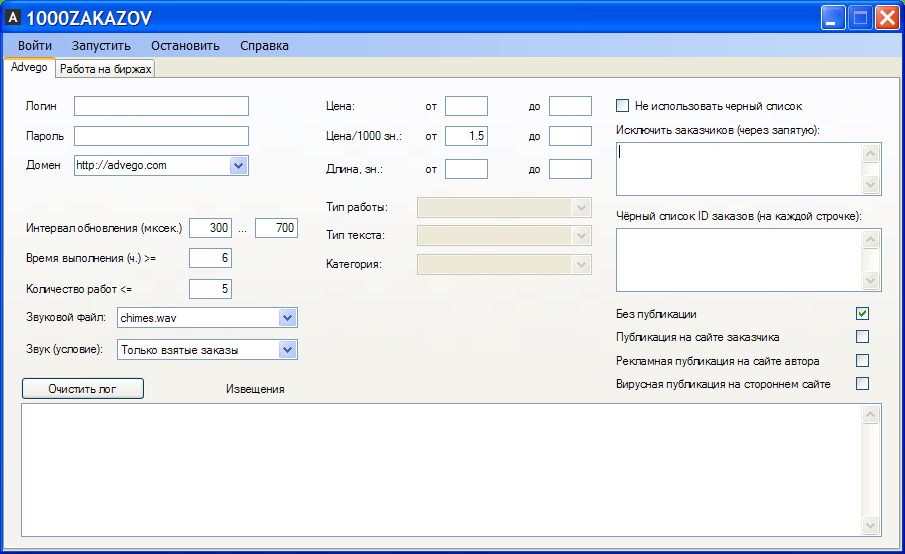Click down arrow of Исключить заказчиков scrollbar
The width and height of the screenshot is (905, 554).
click(x=870, y=185)
